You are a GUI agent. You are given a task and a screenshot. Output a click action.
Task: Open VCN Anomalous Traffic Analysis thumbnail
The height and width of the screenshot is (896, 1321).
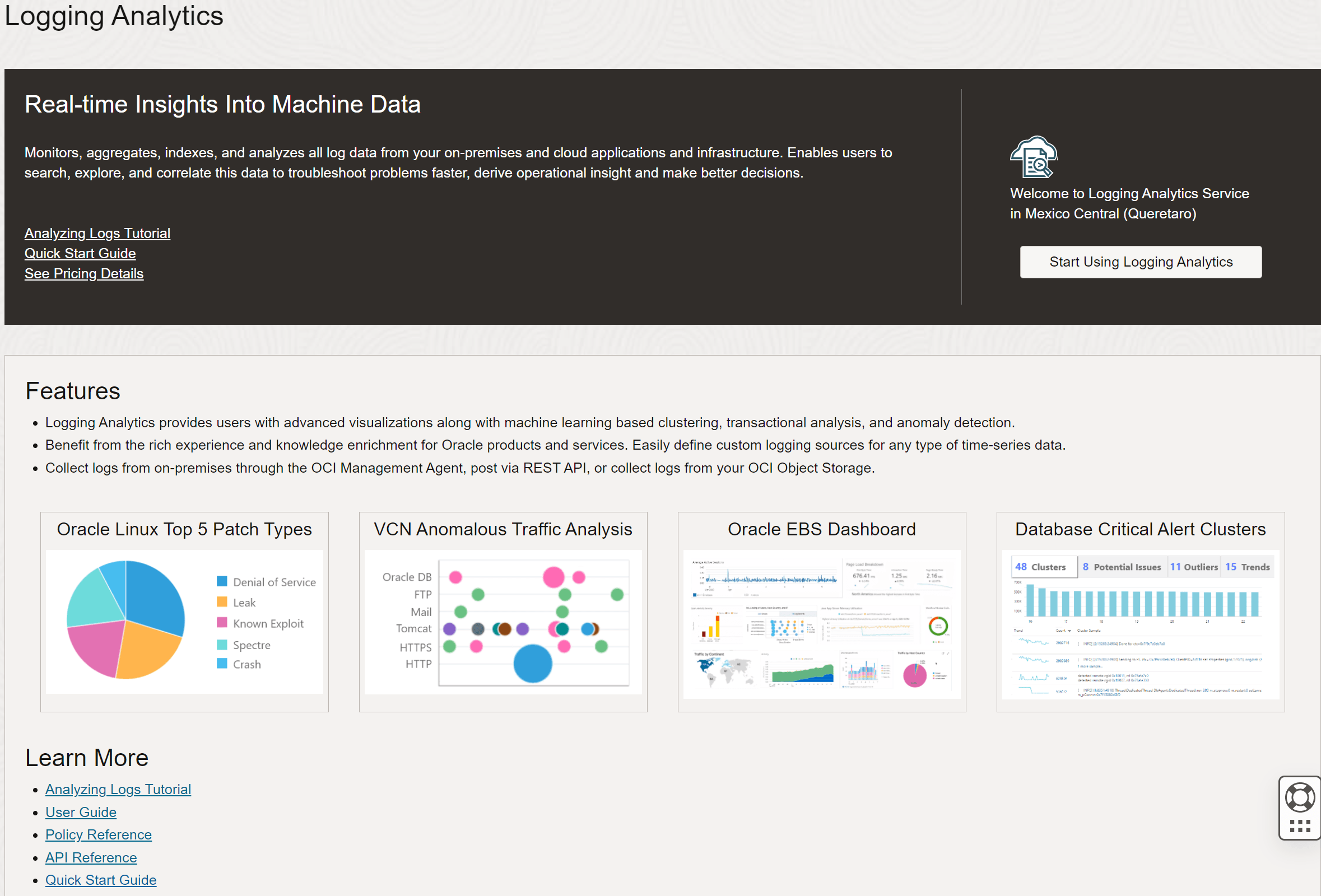click(503, 621)
